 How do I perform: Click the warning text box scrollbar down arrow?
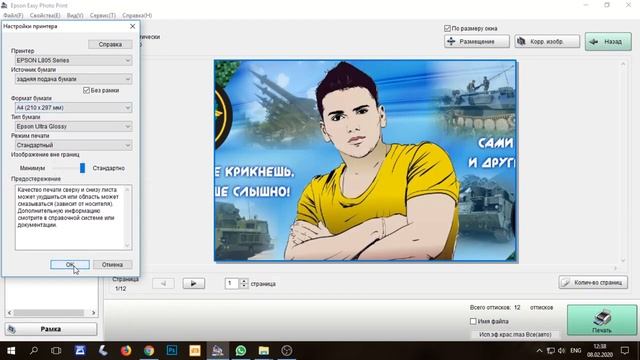(127, 245)
